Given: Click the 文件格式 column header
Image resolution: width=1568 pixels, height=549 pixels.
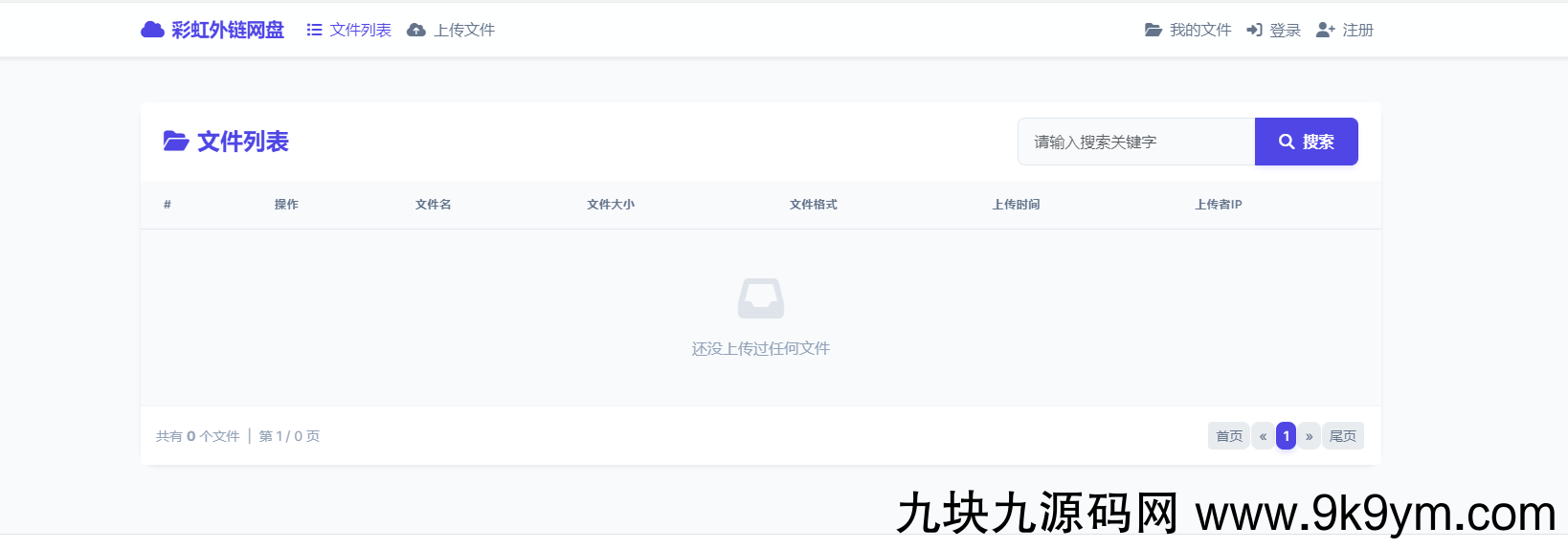Looking at the screenshot, I should click(x=813, y=205).
